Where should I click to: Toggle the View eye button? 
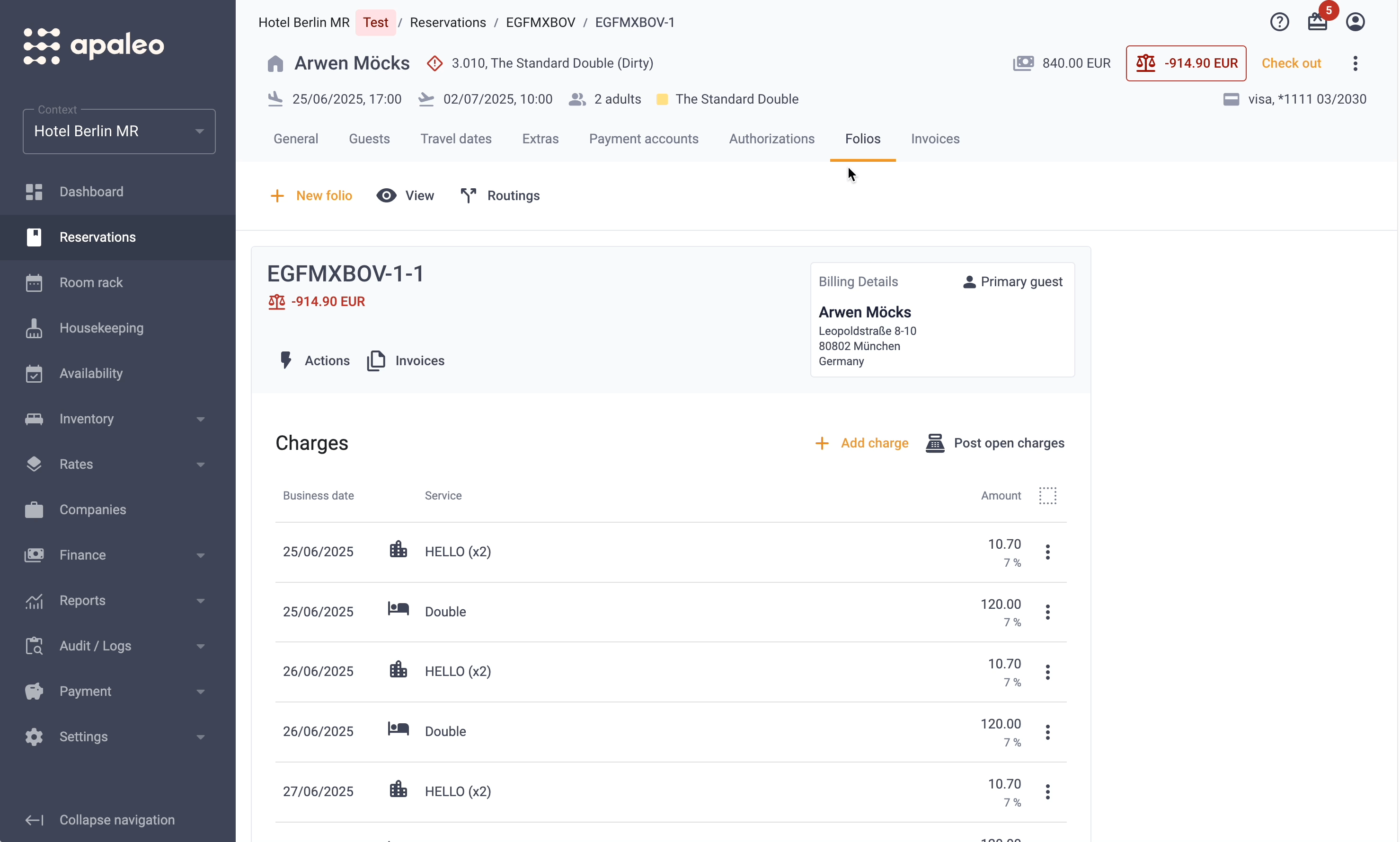(405, 196)
